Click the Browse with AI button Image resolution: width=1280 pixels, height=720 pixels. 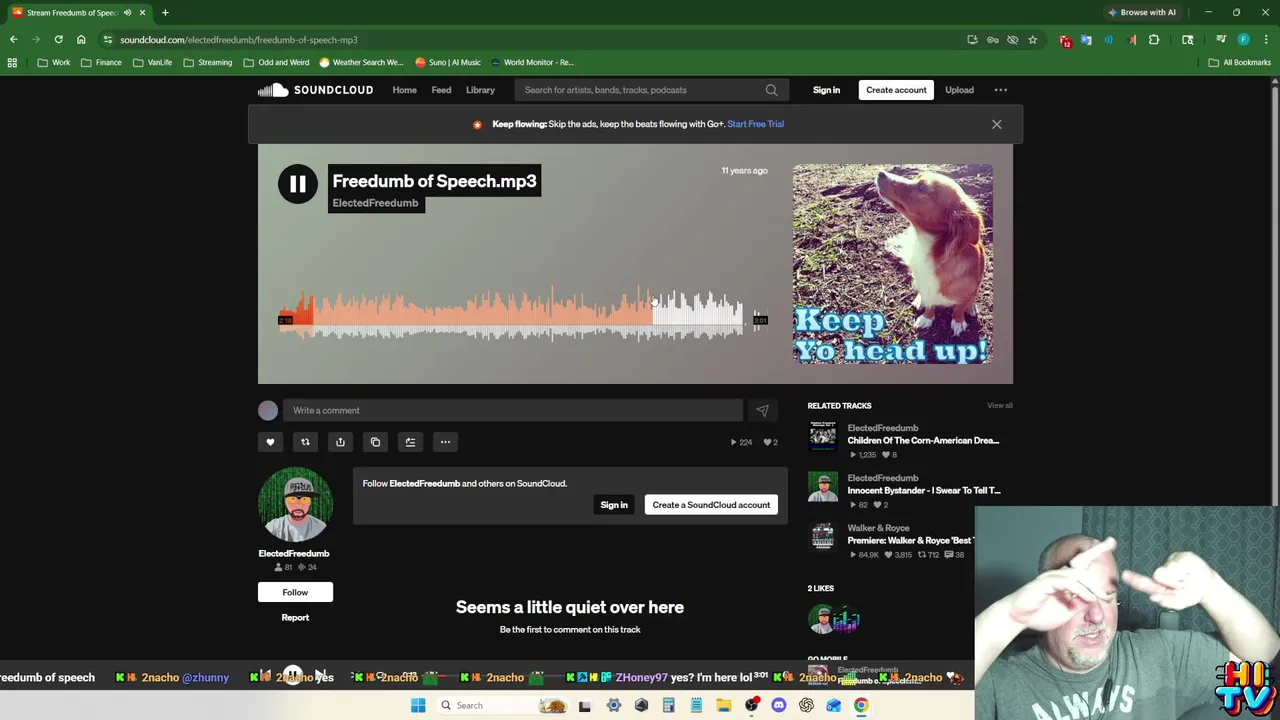coord(1141,12)
